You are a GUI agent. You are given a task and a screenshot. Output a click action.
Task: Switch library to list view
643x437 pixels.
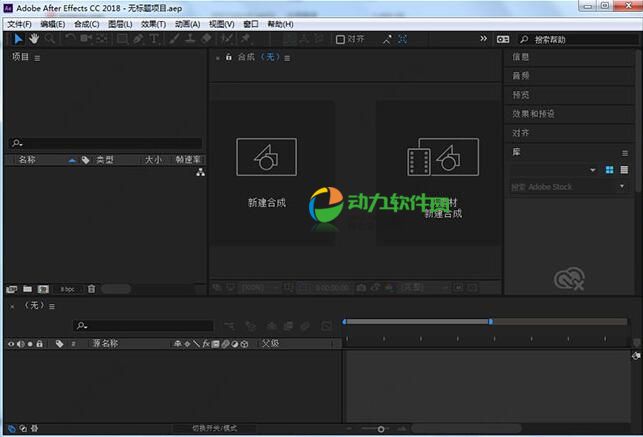click(624, 170)
